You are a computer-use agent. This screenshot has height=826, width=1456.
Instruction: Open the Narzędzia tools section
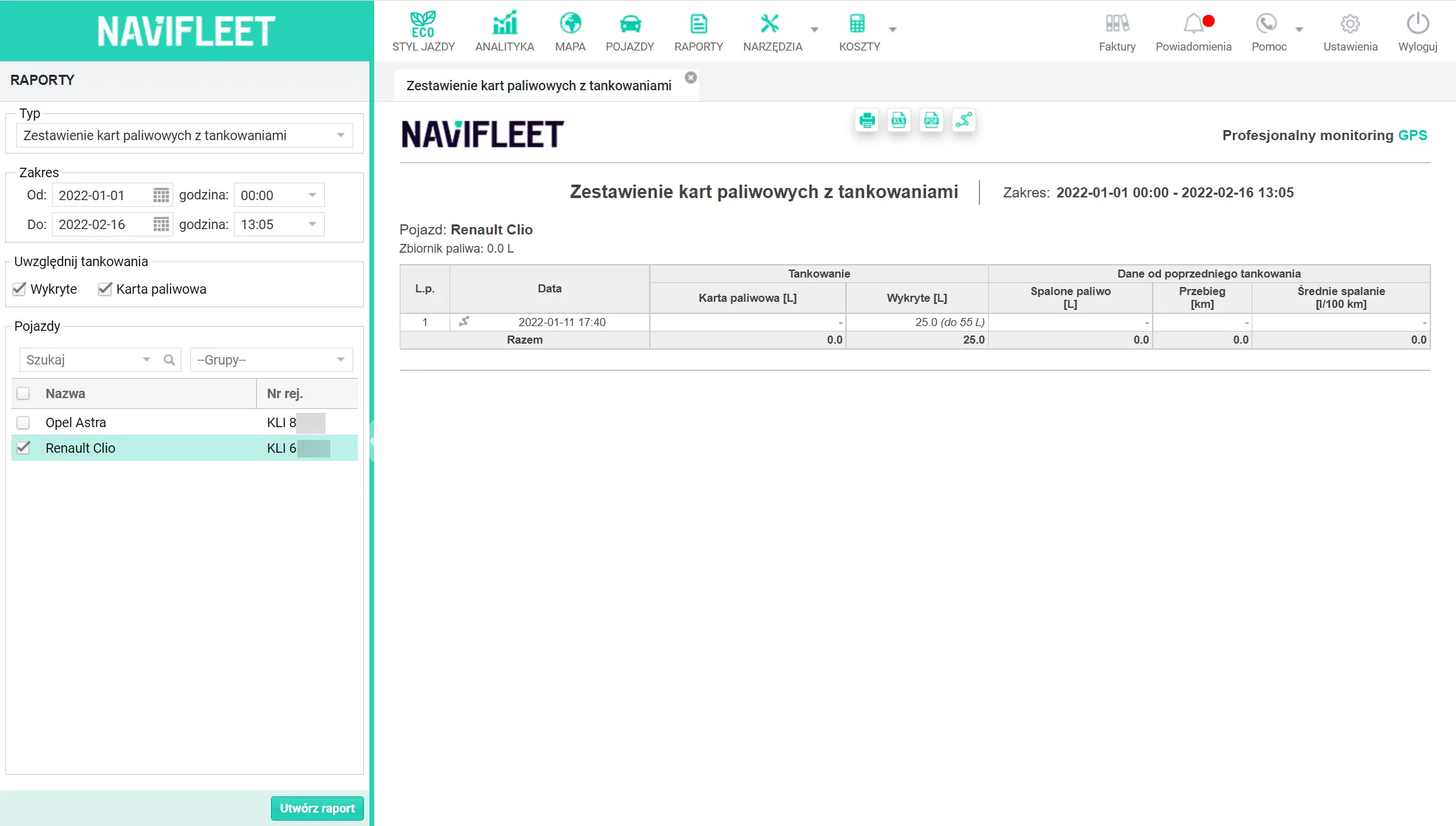coord(772,32)
